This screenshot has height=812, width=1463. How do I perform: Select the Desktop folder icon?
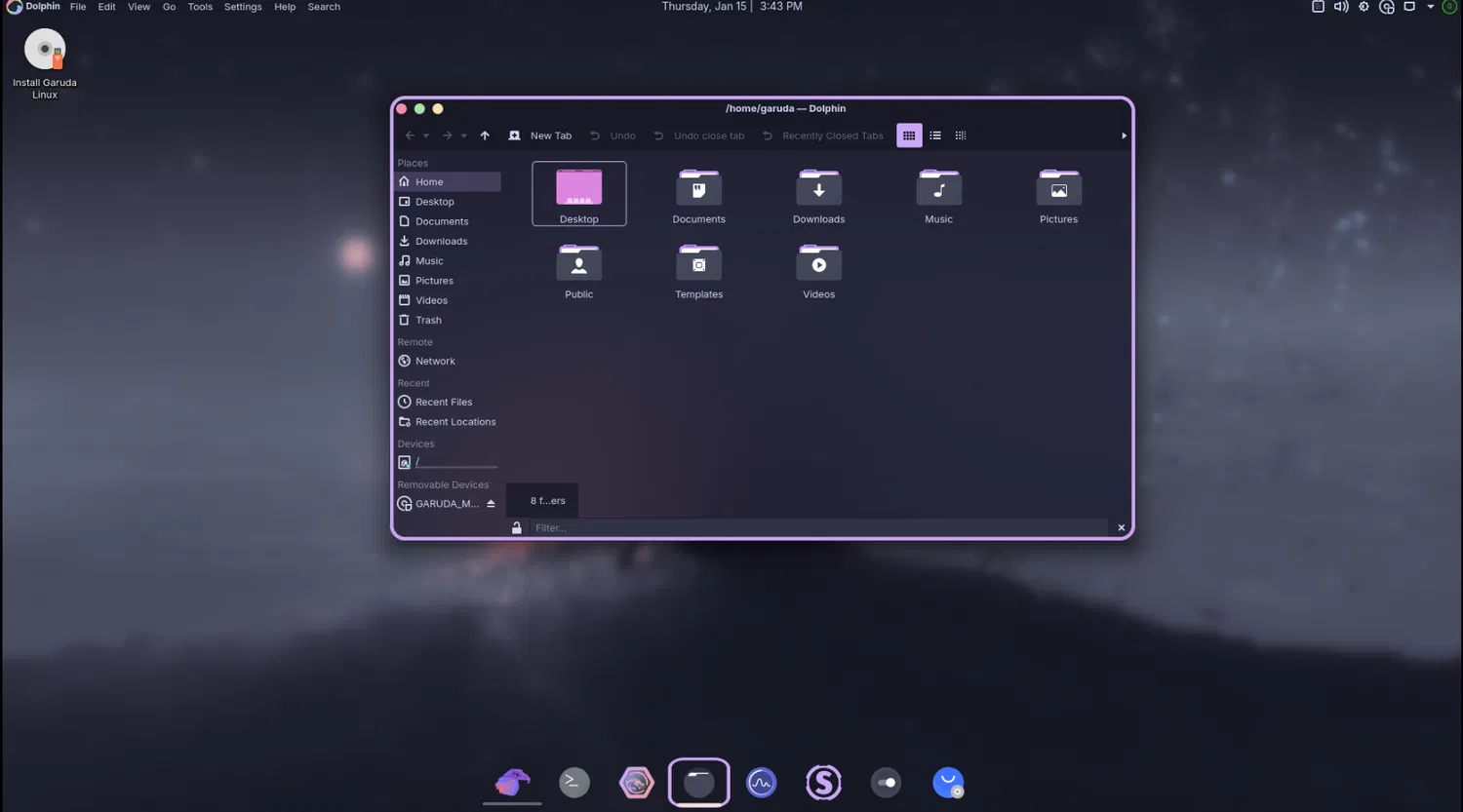pyautogui.click(x=579, y=194)
